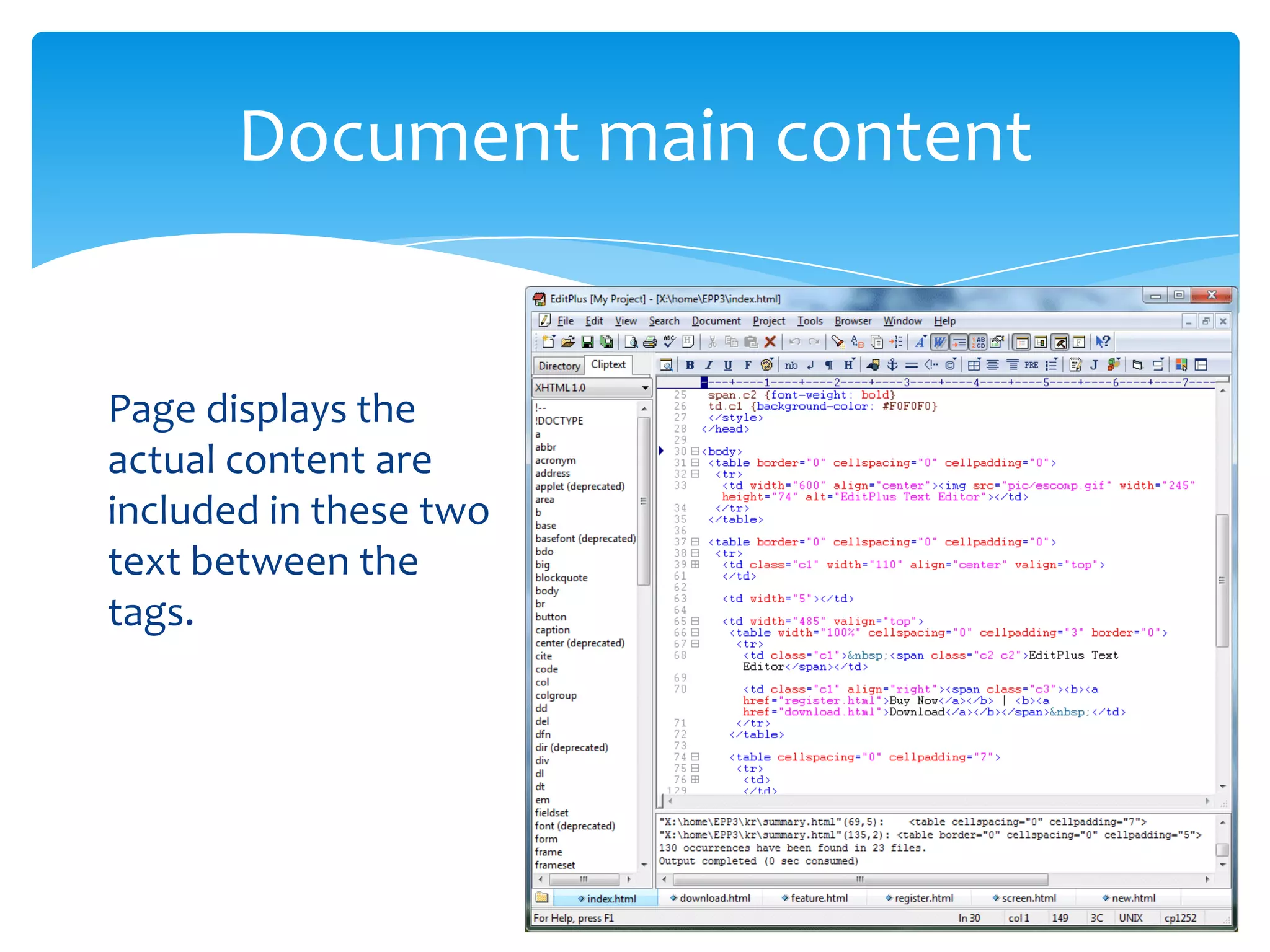Switch to the download.html document tab

pyautogui.click(x=710, y=898)
